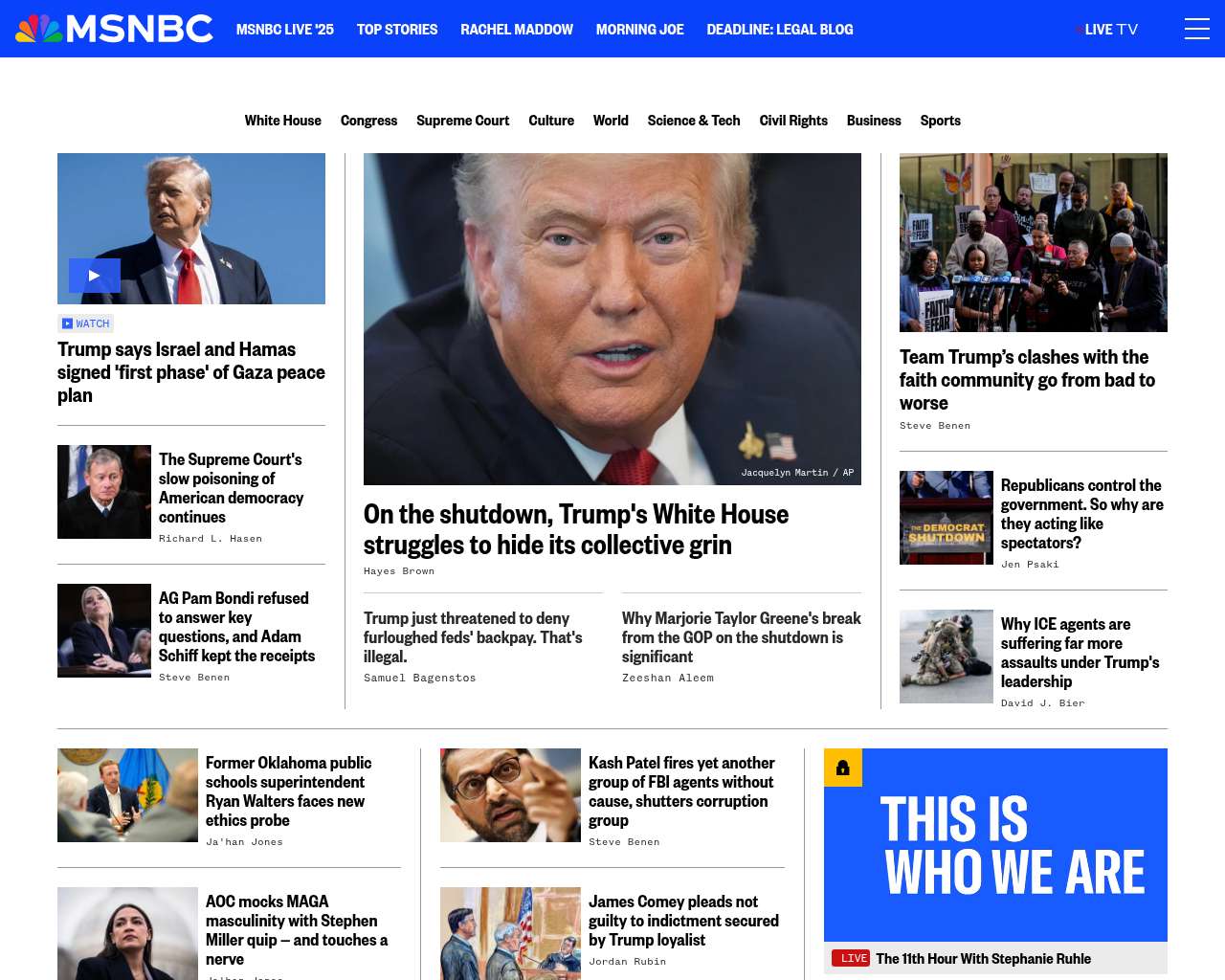Image resolution: width=1225 pixels, height=980 pixels.
Task: Open the Rachel Maddow menu item
Action: point(517,30)
